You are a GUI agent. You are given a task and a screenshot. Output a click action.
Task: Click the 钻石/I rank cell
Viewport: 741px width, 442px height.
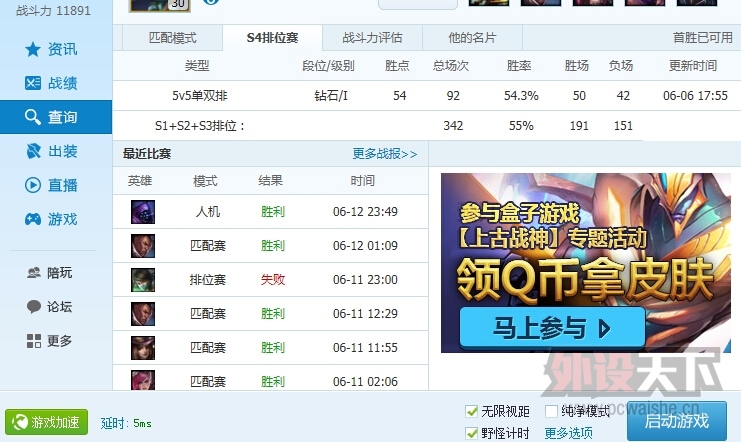click(331, 96)
